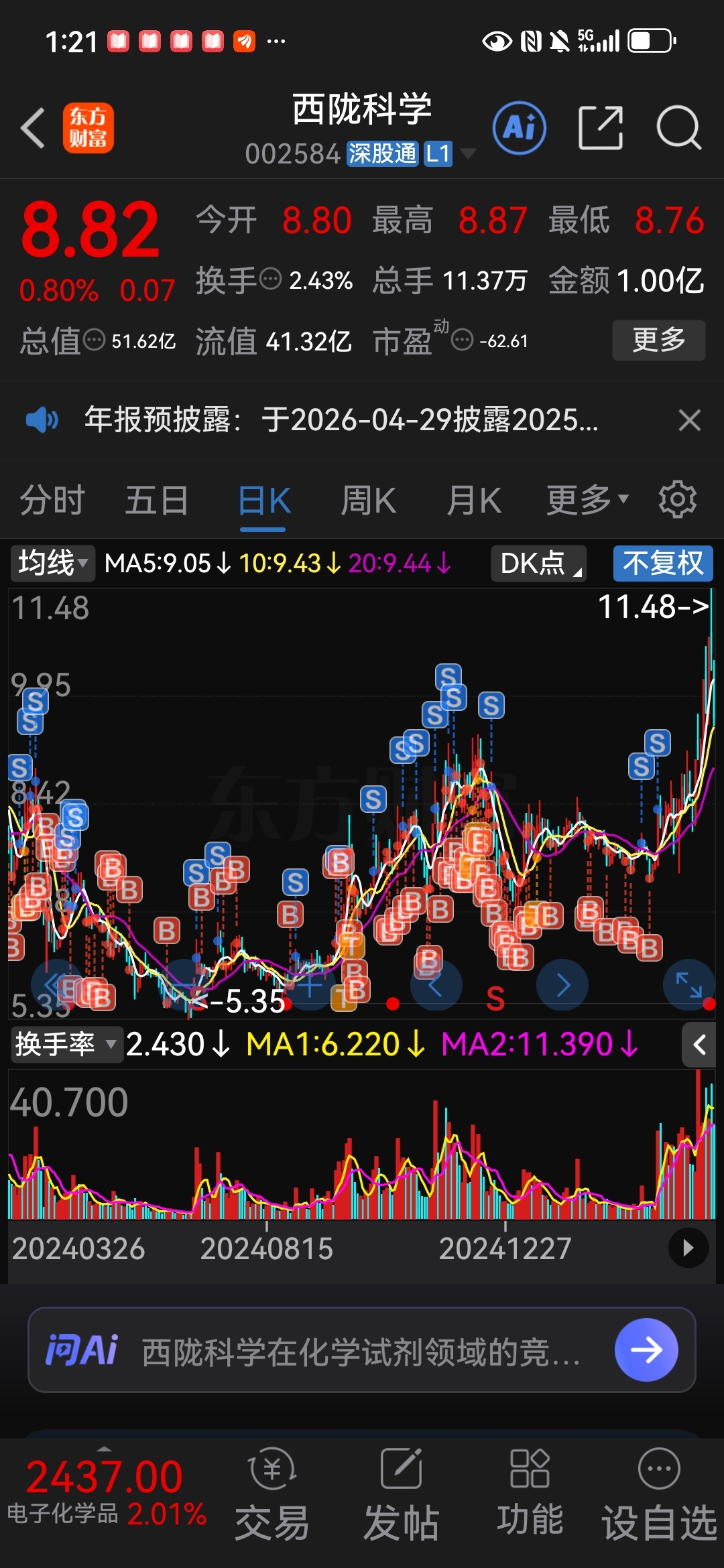This screenshot has width=724, height=1568.
Task: Tap the 东方财富 logo icon
Action: pyautogui.click(x=88, y=127)
